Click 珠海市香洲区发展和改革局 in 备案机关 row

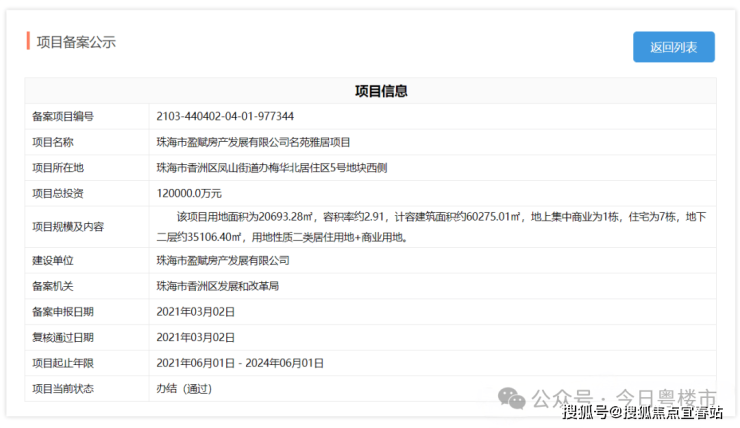217,286
